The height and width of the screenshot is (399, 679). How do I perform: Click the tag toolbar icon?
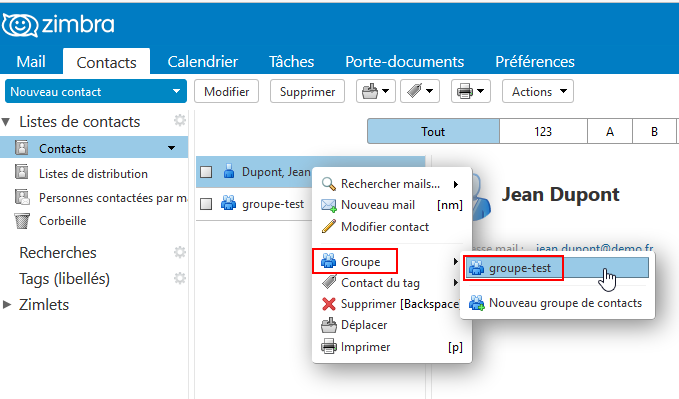point(414,91)
